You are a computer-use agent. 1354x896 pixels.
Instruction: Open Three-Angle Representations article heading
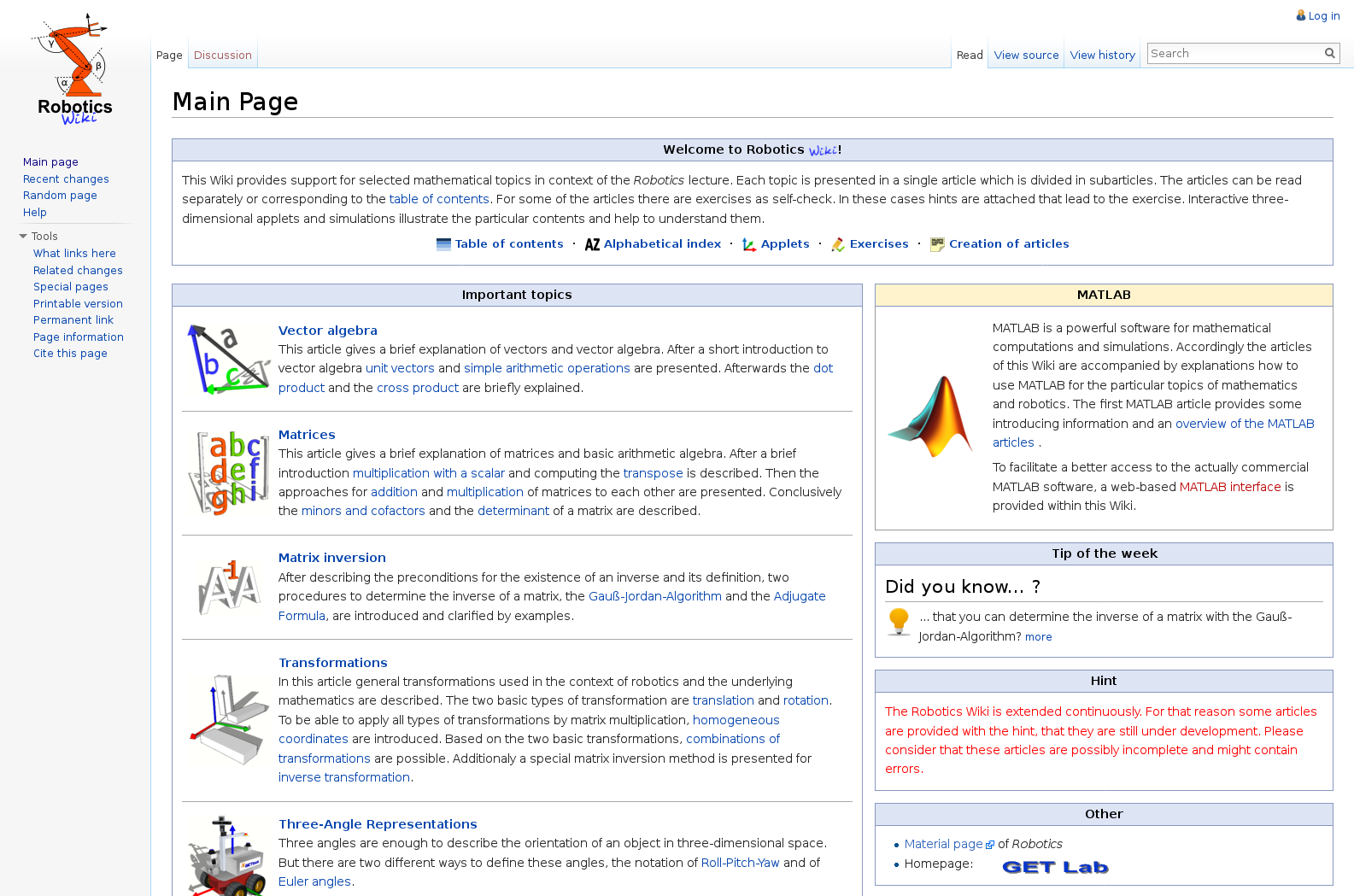point(378,824)
